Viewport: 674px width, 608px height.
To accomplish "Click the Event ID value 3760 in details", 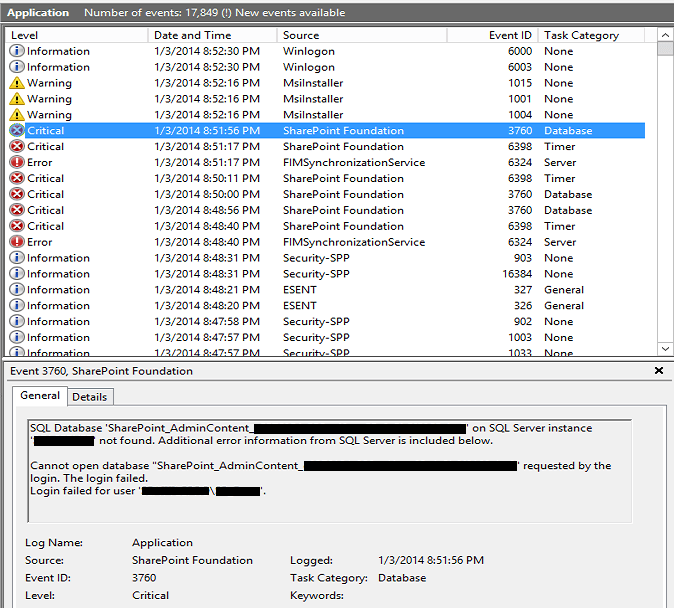I will 144,577.
